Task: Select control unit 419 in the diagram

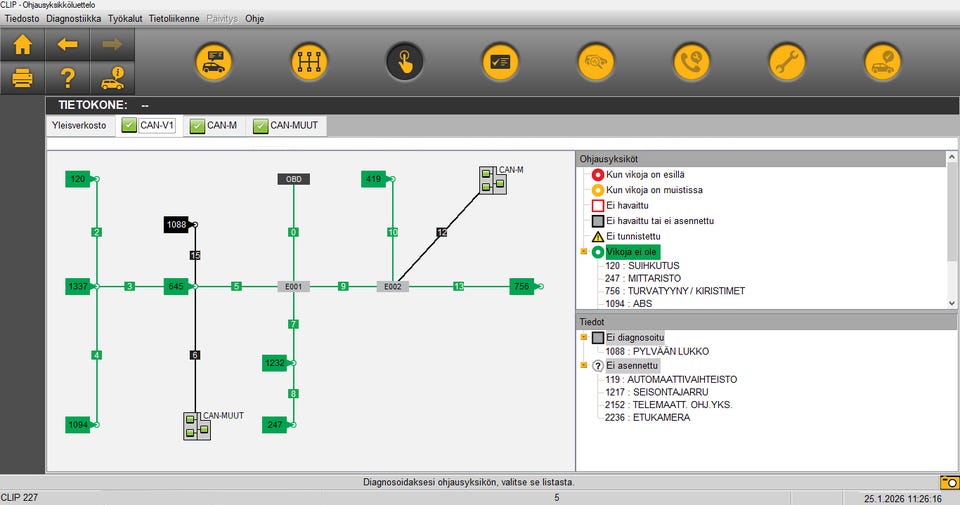Action: click(x=374, y=179)
